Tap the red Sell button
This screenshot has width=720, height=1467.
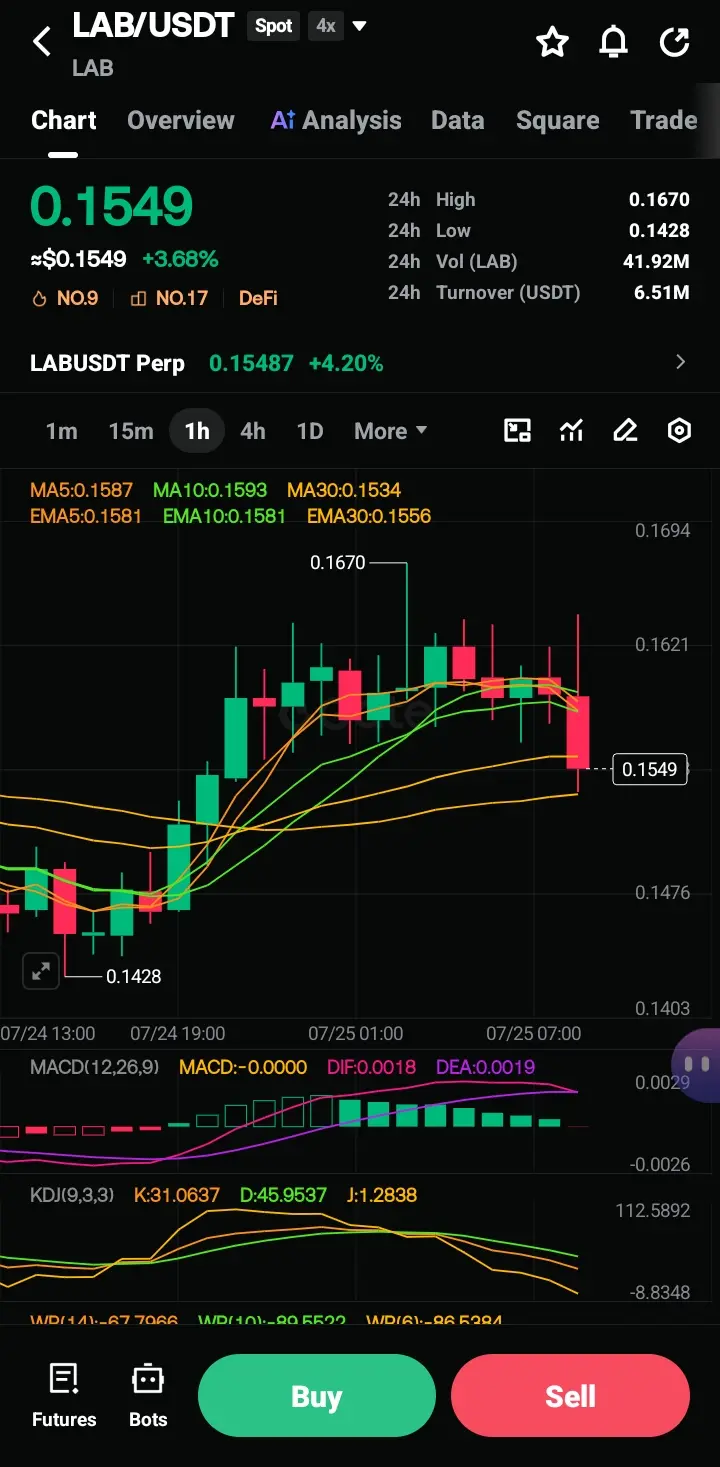570,1396
